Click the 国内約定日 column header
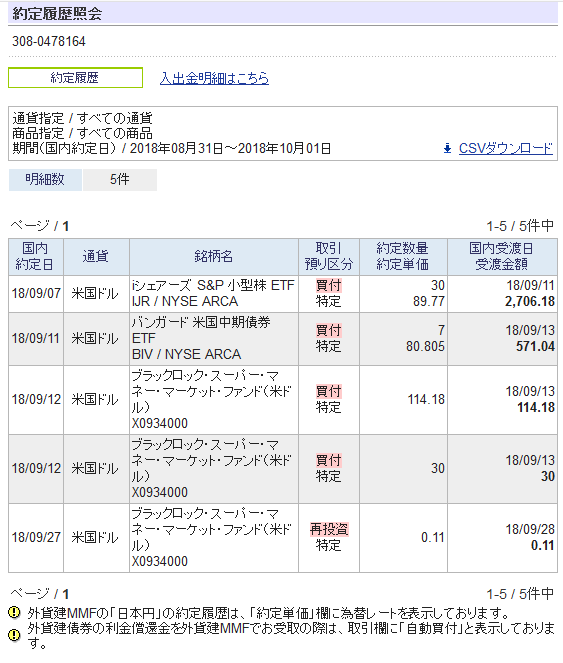Viewport: 563px width, 663px height. pos(36,257)
